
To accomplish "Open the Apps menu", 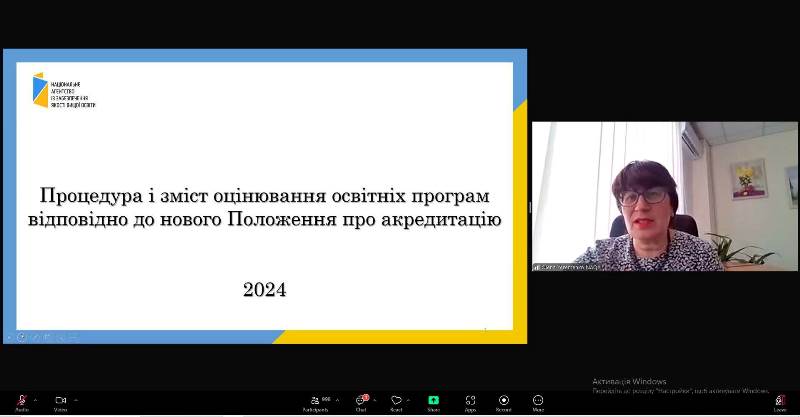I will pyautogui.click(x=470, y=401).
